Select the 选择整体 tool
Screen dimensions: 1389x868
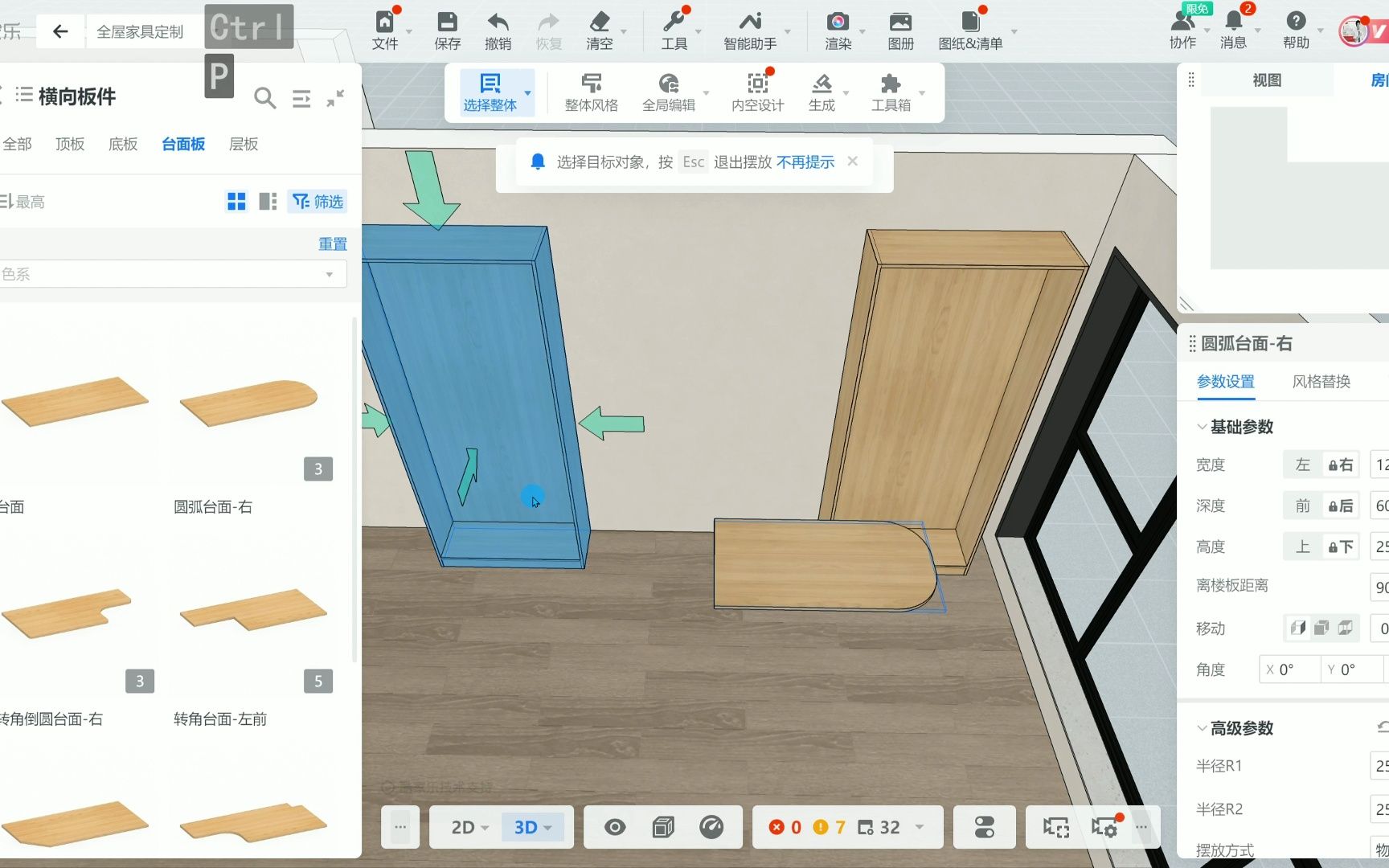point(490,93)
